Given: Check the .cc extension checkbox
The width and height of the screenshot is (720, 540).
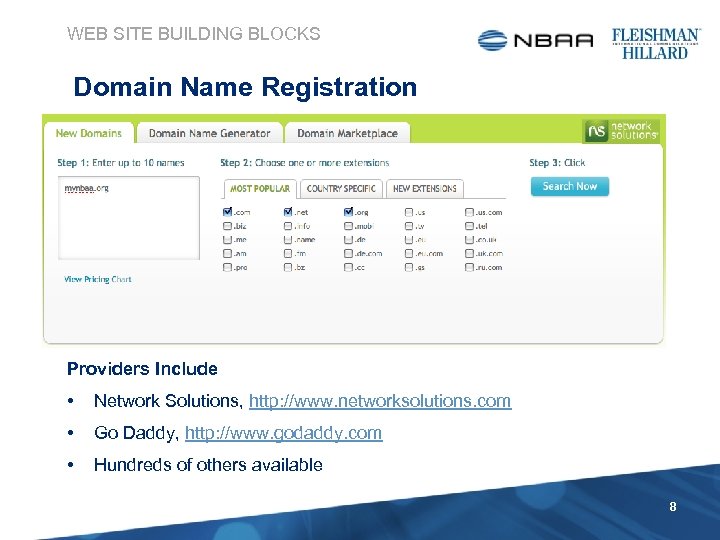Looking at the screenshot, I should (349, 267).
